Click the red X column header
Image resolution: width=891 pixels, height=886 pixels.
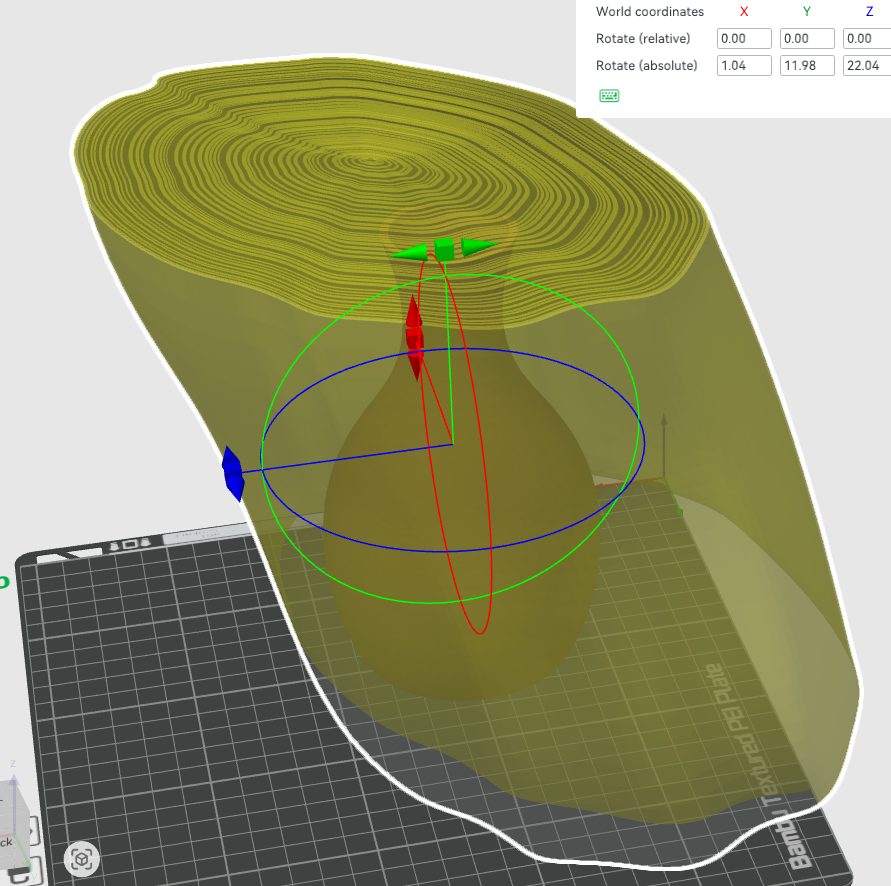(744, 11)
